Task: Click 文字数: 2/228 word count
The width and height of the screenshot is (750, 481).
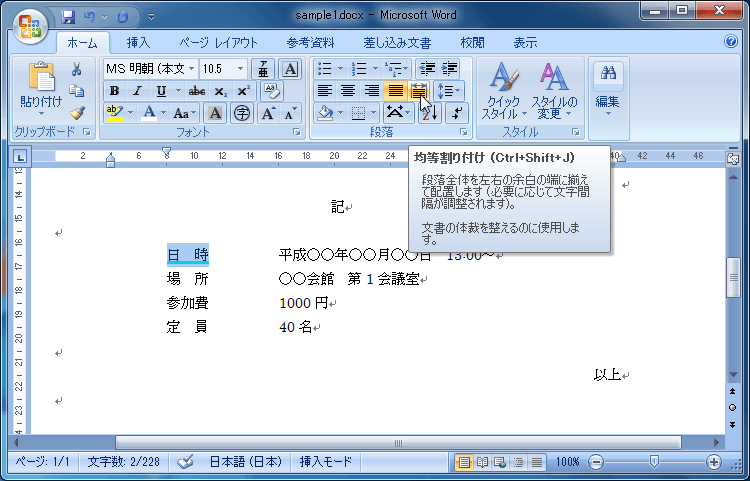Action: [x=123, y=461]
